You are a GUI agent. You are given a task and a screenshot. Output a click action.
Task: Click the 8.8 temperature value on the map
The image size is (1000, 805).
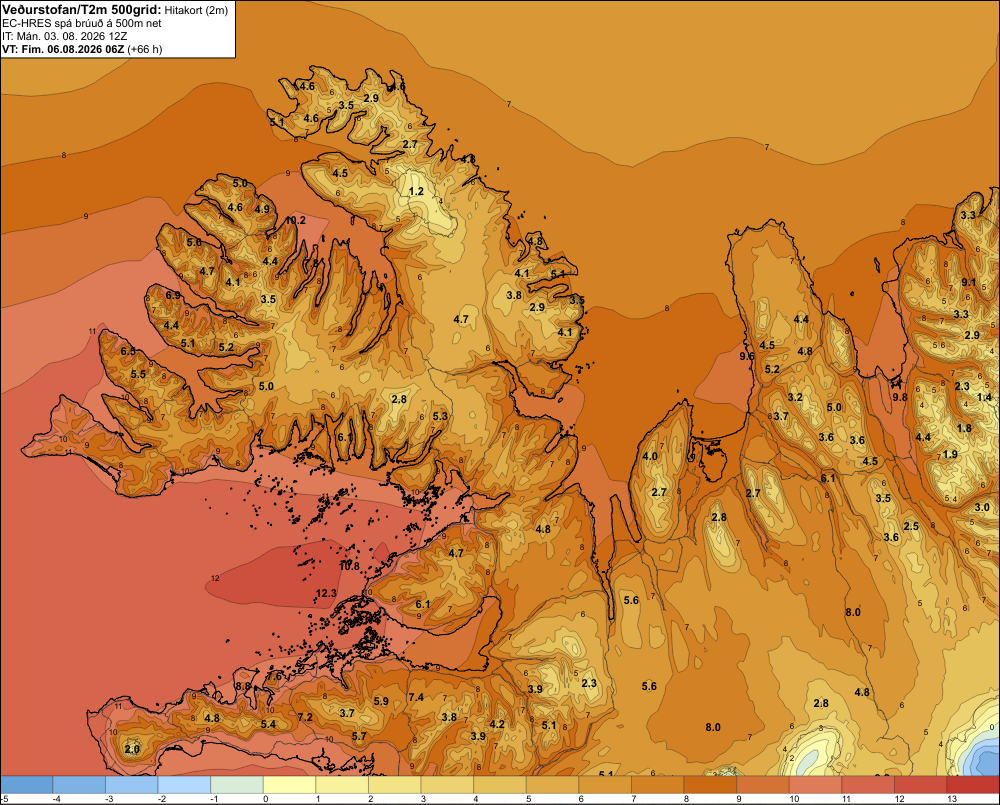point(243,686)
